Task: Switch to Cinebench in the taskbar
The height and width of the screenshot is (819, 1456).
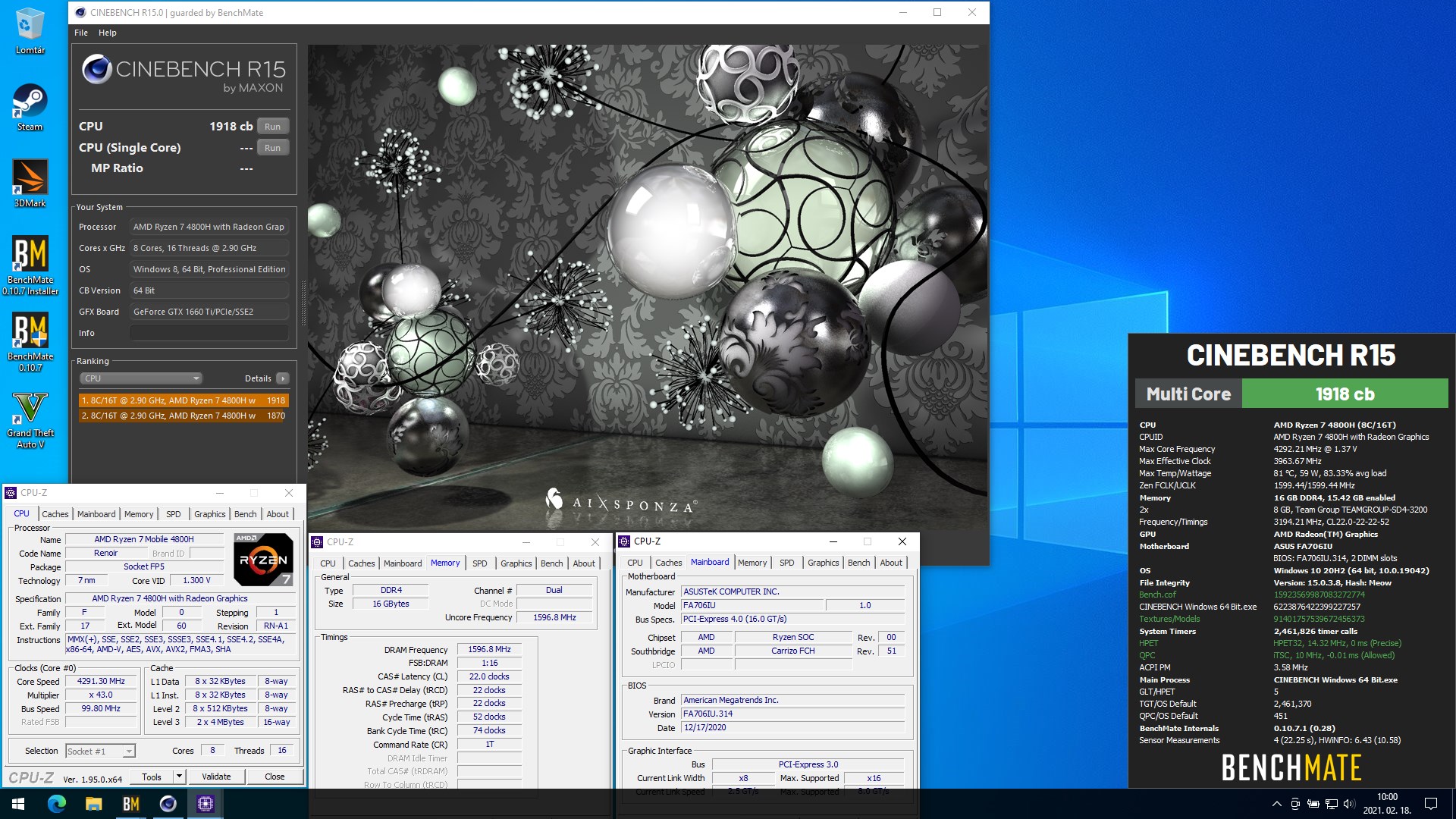Action: tap(168, 804)
